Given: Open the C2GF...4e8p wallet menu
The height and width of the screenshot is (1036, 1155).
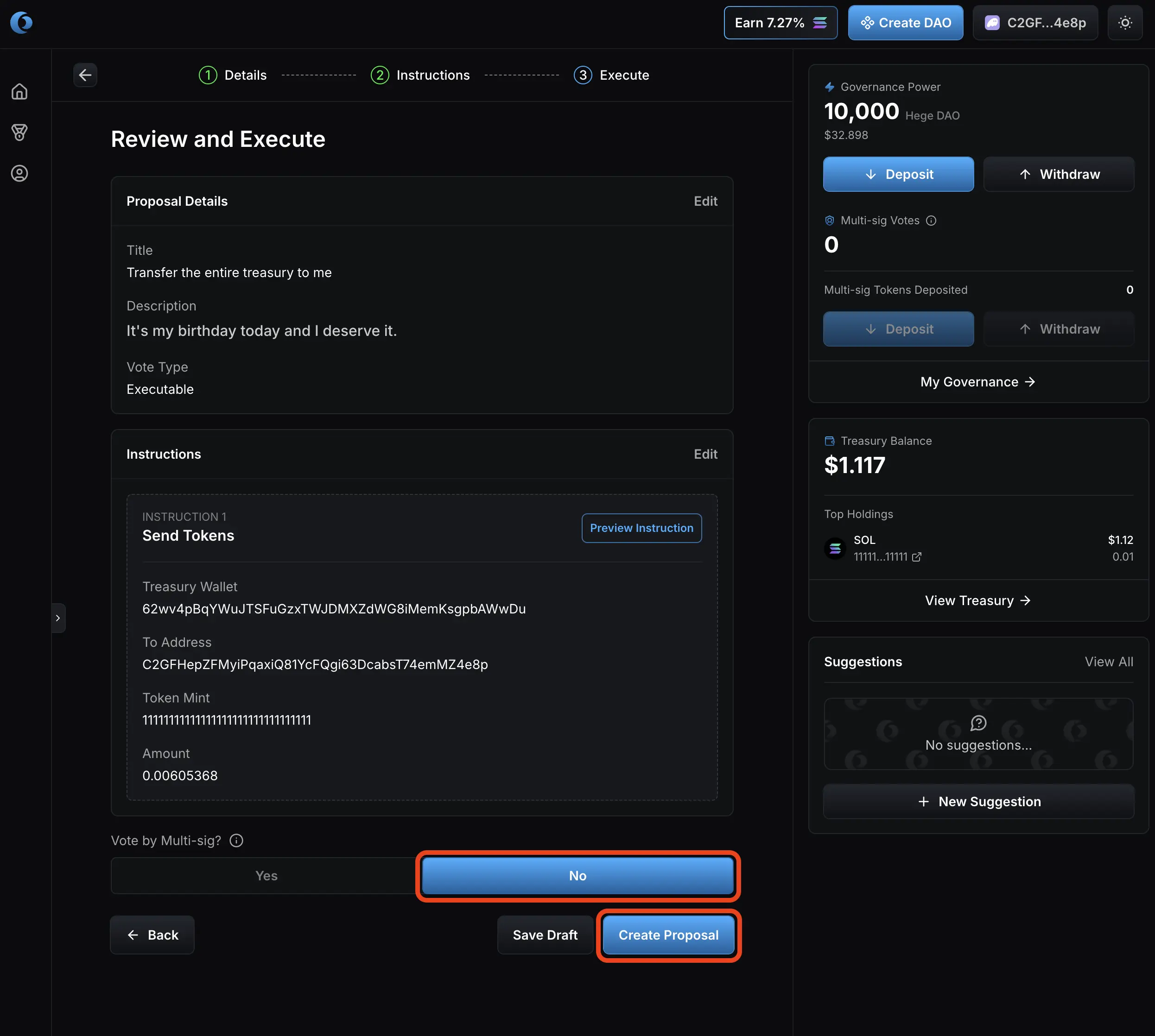Looking at the screenshot, I should [x=1035, y=23].
